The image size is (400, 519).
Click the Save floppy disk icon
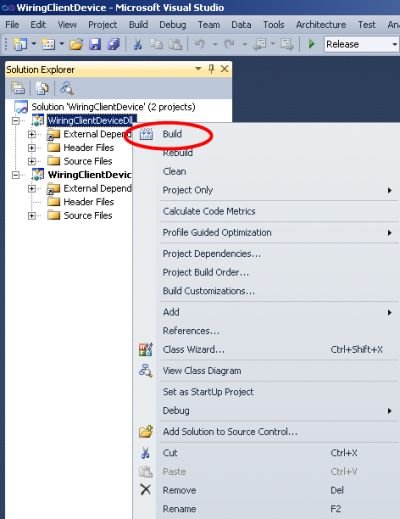pyautogui.click(x=95, y=44)
